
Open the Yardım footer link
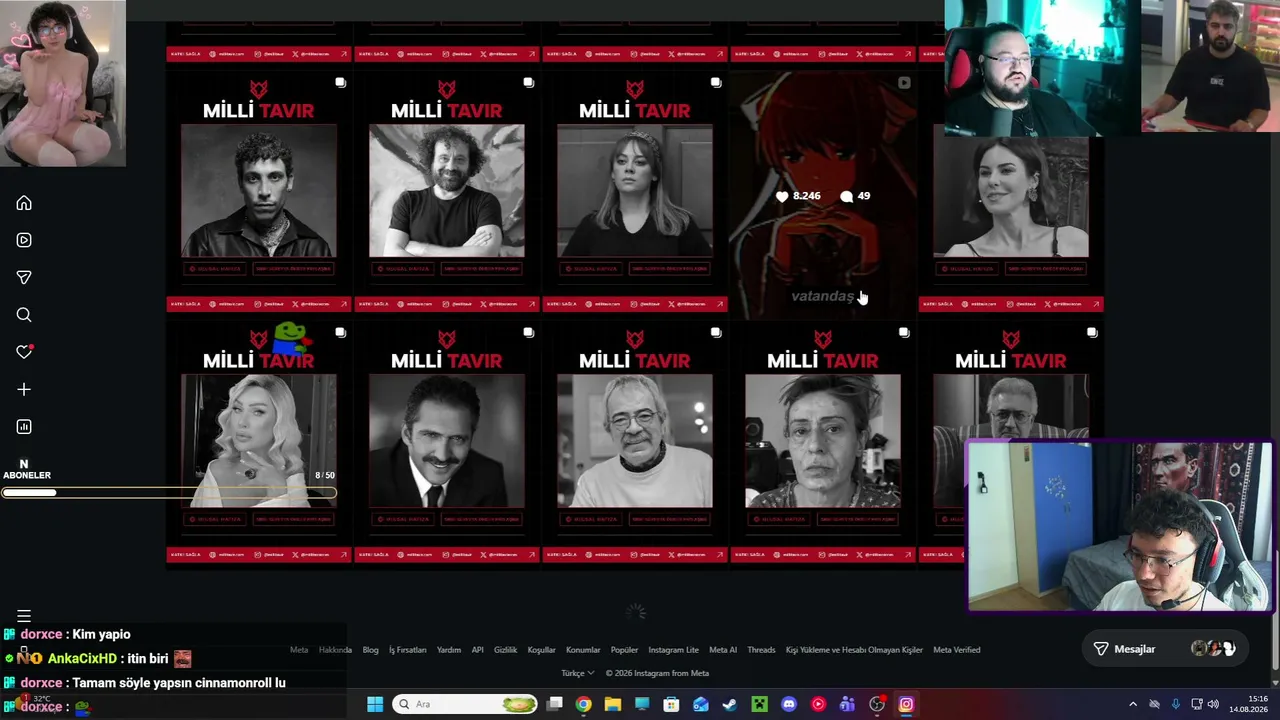pyautogui.click(x=449, y=650)
